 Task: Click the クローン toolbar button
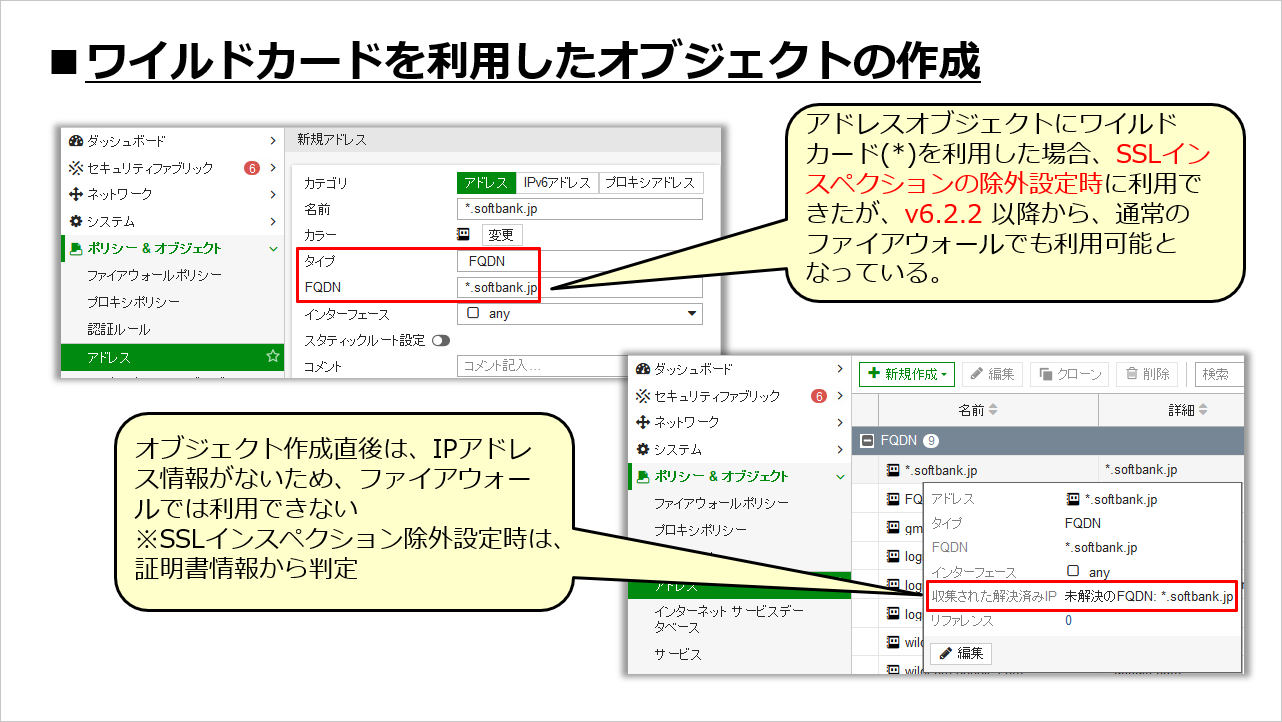pyautogui.click(x=1069, y=374)
